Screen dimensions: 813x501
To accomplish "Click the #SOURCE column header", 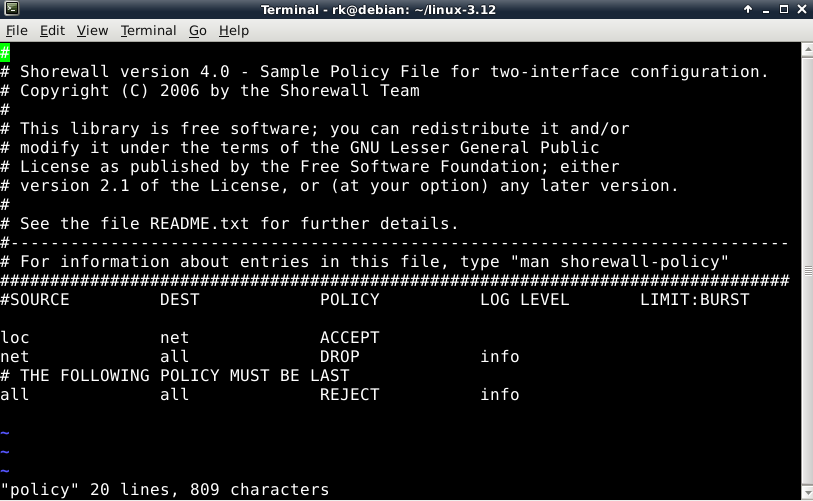I will (x=35, y=300).
